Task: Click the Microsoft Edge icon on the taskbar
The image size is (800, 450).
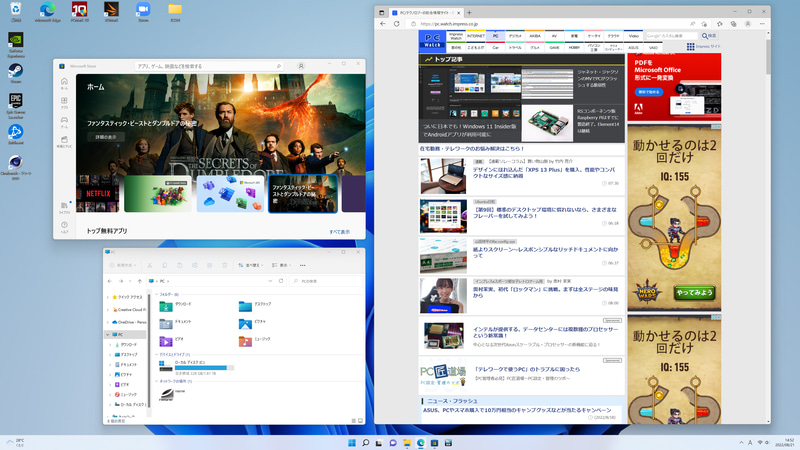Action: [420, 443]
